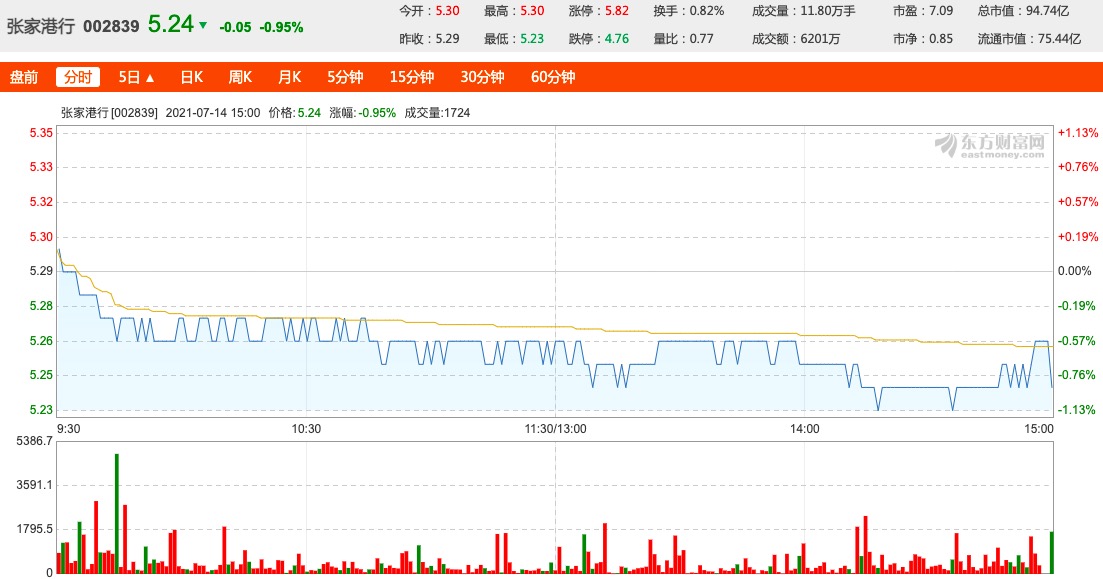Click the 5386.7 volume axis label

click(34, 441)
